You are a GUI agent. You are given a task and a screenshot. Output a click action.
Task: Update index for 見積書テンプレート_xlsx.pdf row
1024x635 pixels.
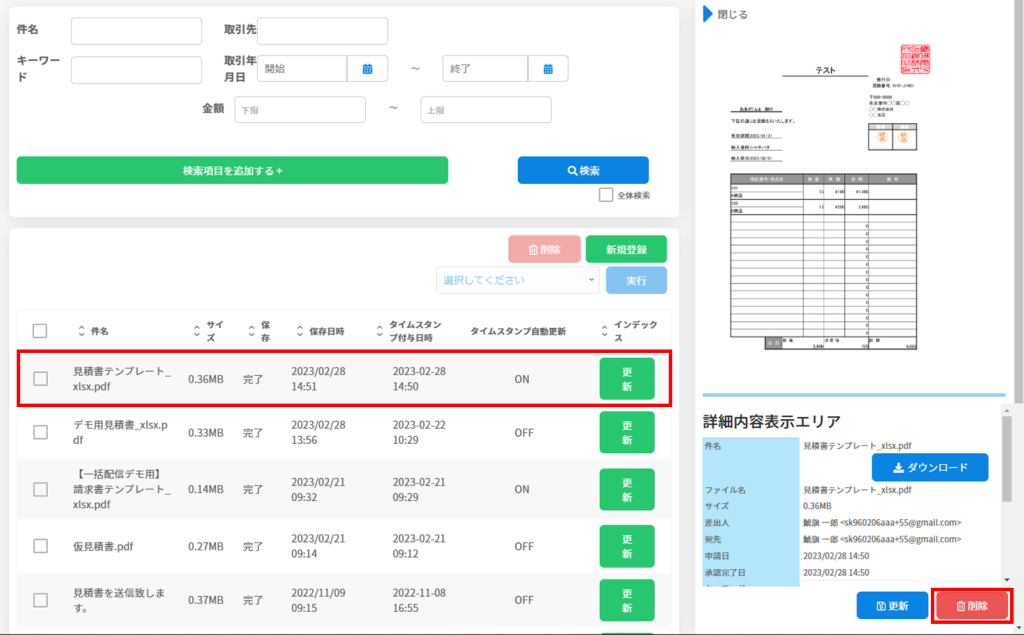pos(627,379)
